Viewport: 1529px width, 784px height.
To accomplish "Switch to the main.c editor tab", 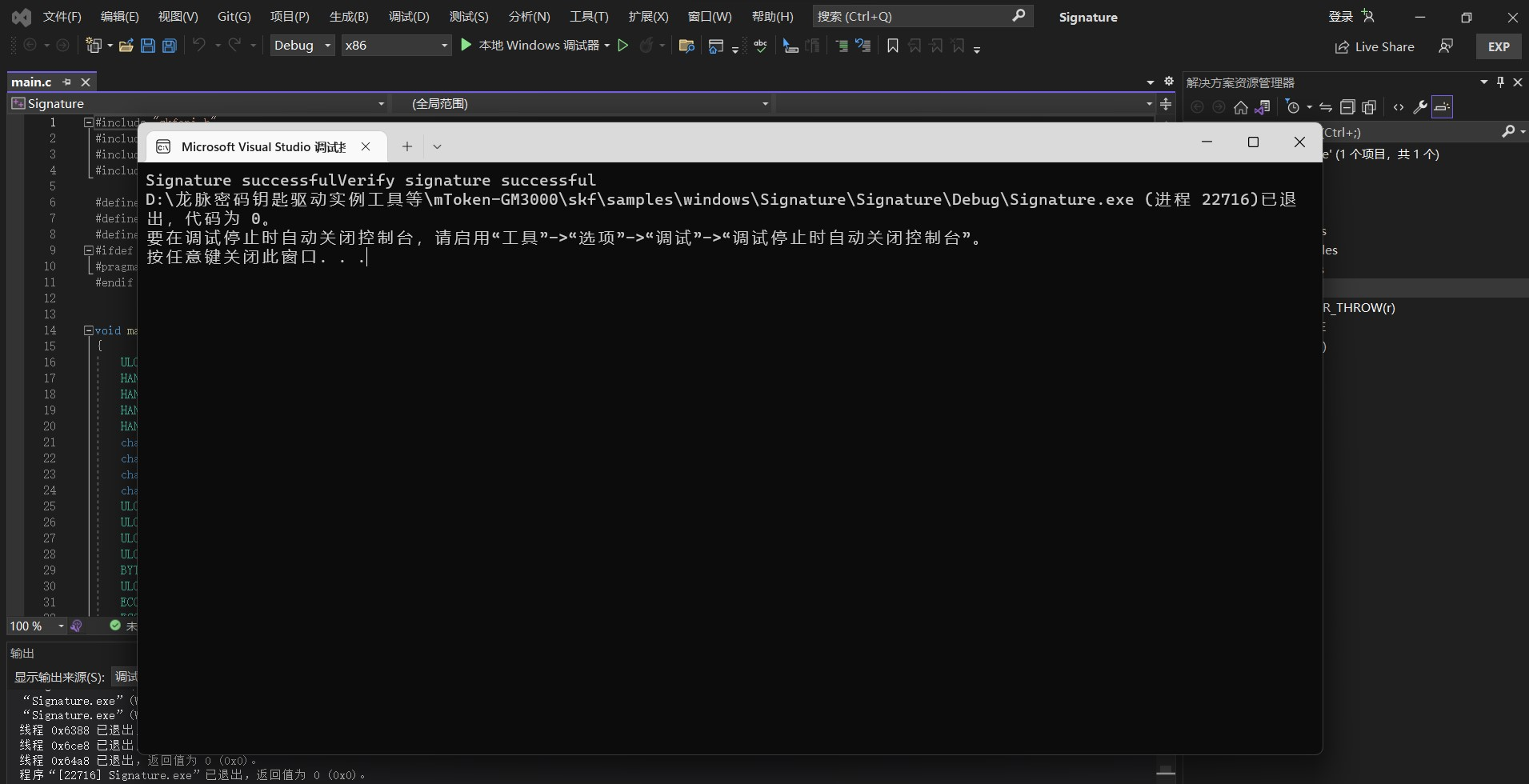I will pyautogui.click(x=31, y=82).
